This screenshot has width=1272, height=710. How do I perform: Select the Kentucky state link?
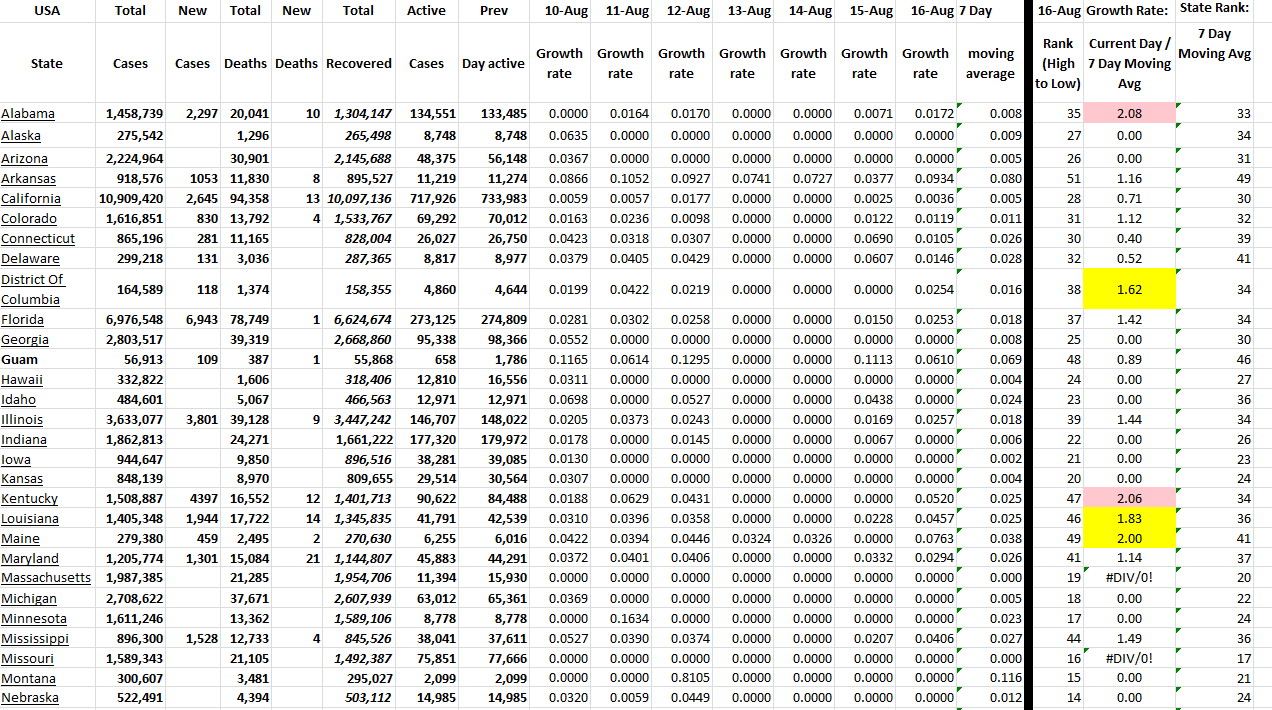click(29, 499)
